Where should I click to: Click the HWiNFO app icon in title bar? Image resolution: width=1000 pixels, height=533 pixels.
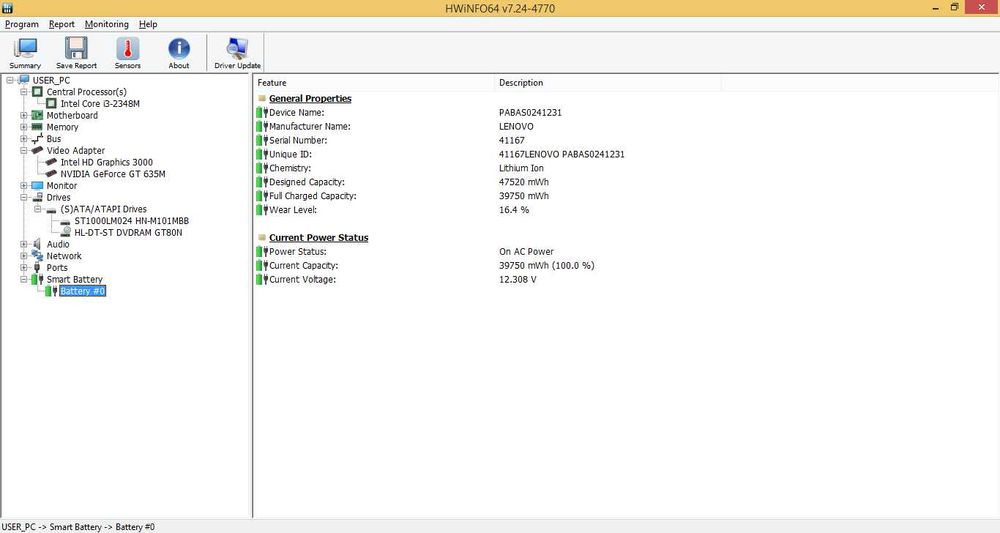tap(7, 8)
